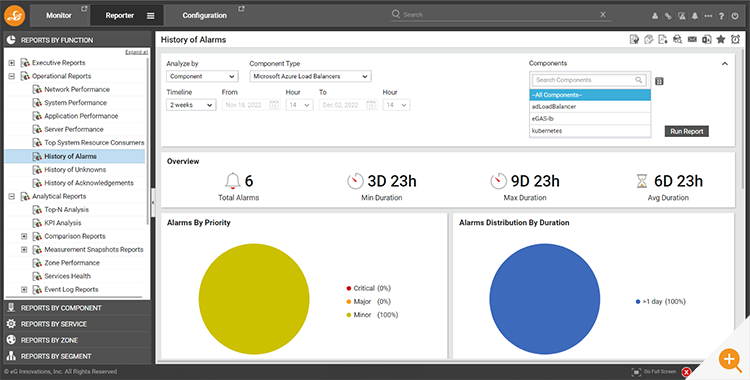The height and width of the screenshot is (380, 750).
Task: Click the alarm clock schedule icon
Action: (x=735, y=39)
